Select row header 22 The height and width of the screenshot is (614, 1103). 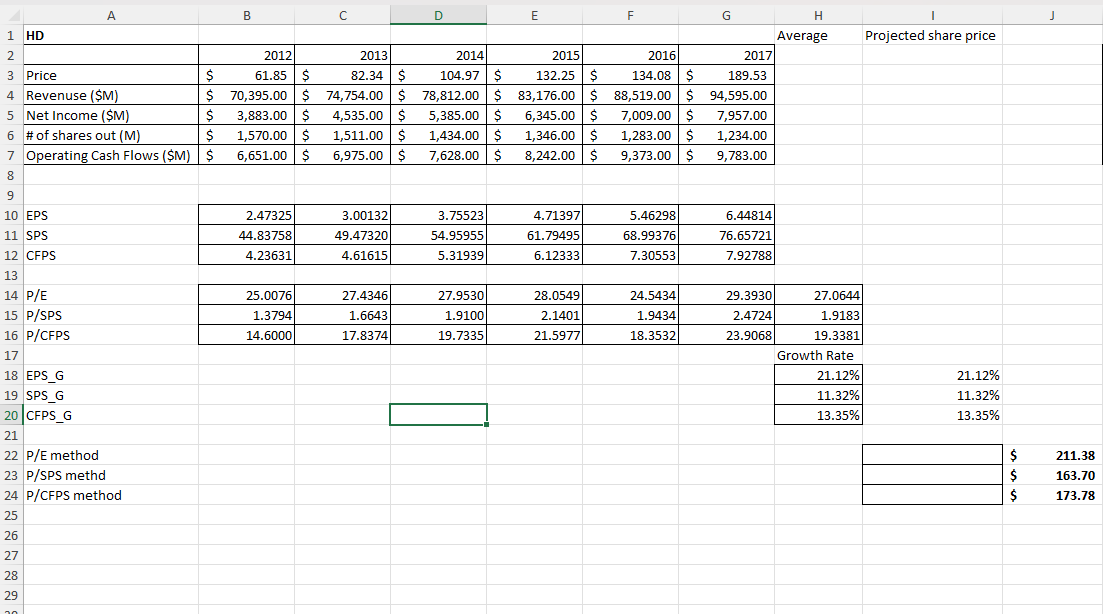10,455
